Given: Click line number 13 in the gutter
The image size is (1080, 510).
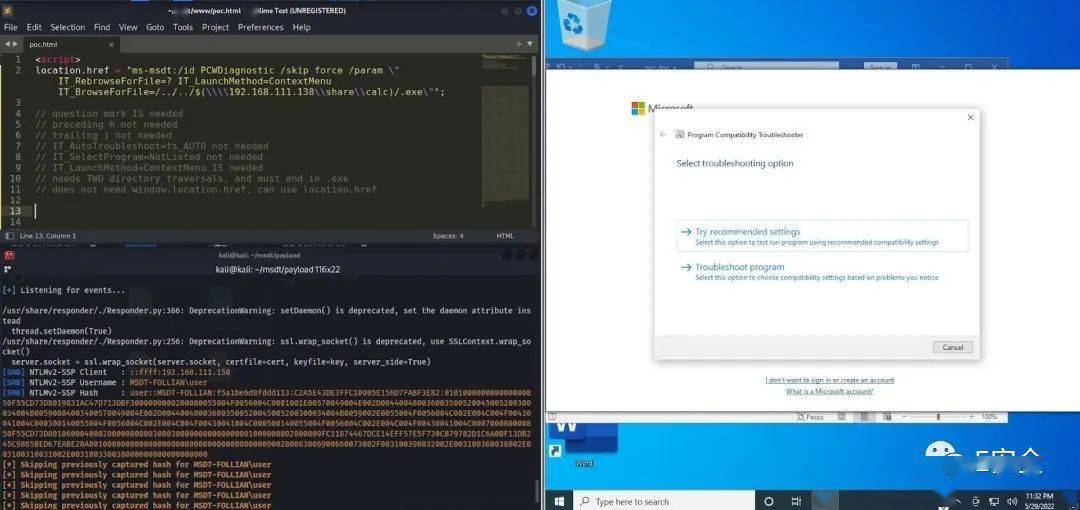Looking at the screenshot, I should click(x=17, y=211).
